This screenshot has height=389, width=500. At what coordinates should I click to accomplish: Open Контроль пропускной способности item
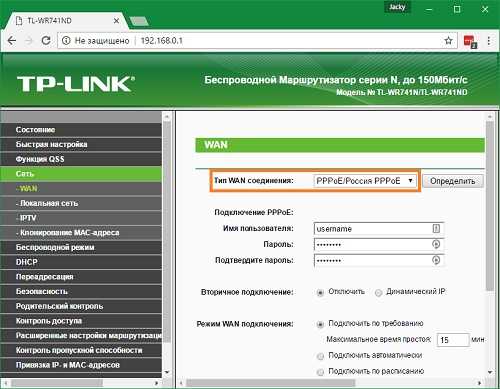coord(81,350)
